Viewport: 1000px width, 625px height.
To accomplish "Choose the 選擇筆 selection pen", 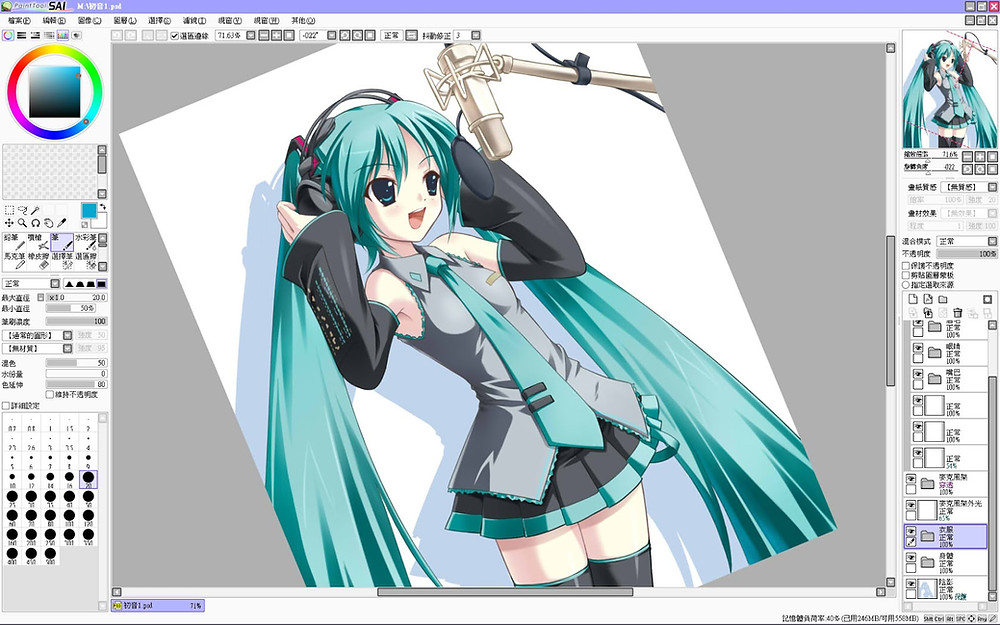I will [x=62, y=260].
